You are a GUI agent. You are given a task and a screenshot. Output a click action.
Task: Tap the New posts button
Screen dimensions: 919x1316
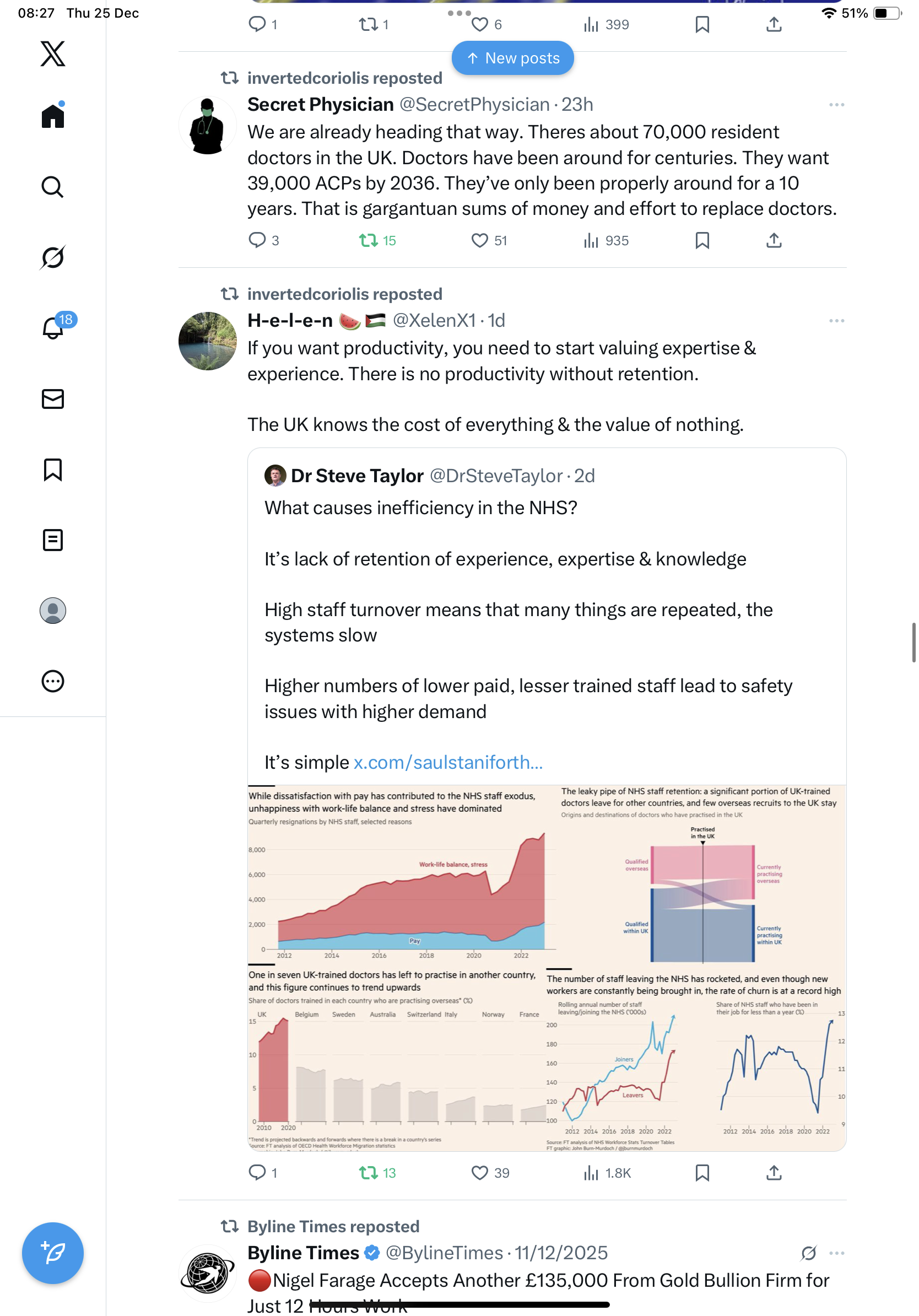pos(513,58)
